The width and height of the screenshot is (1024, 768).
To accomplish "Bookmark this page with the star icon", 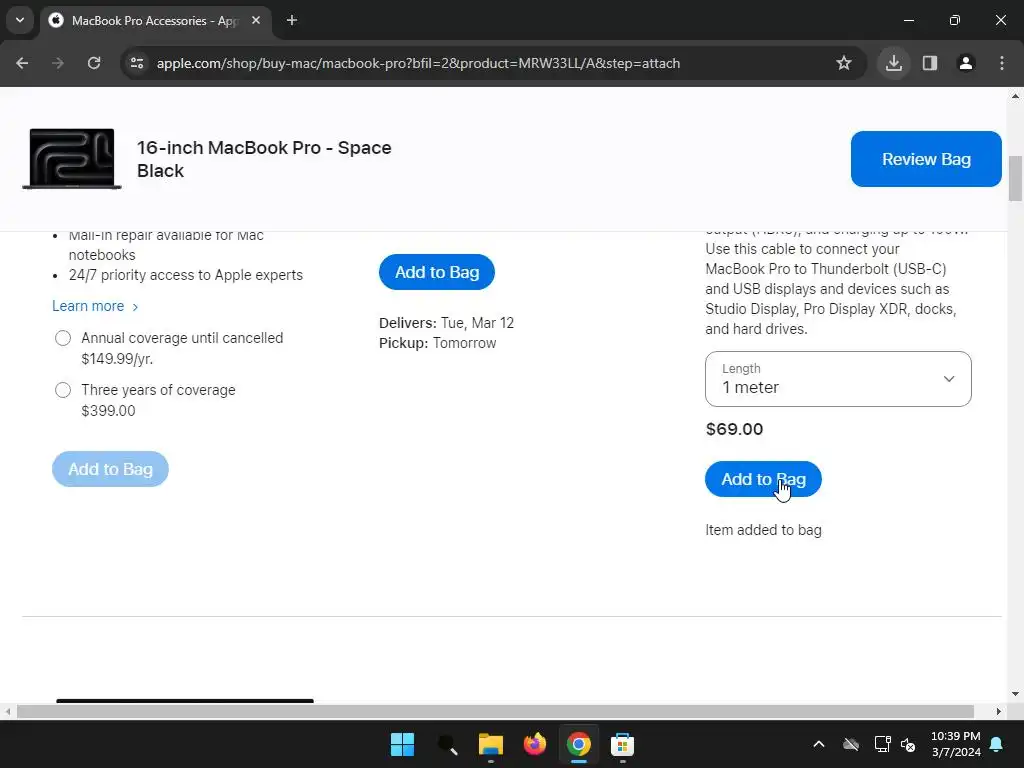I will (844, 63).
